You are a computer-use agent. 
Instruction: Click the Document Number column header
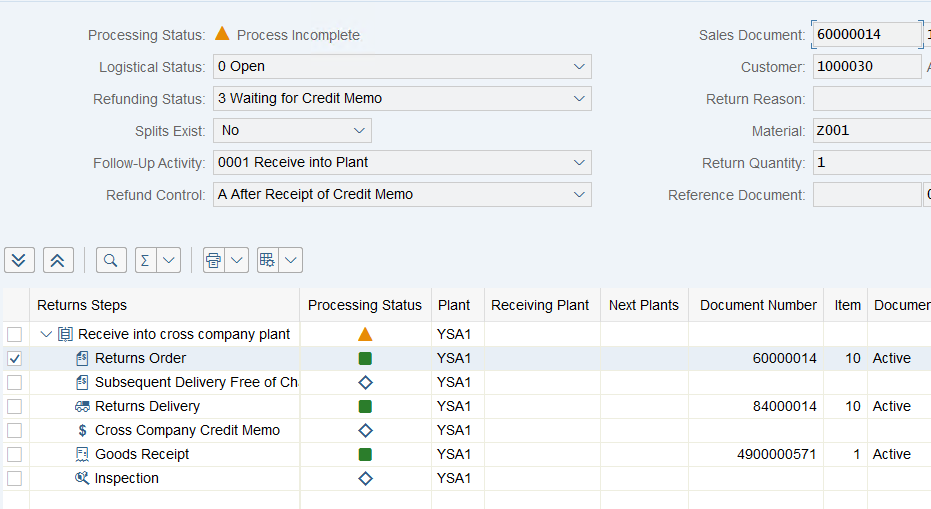[758, 305]
